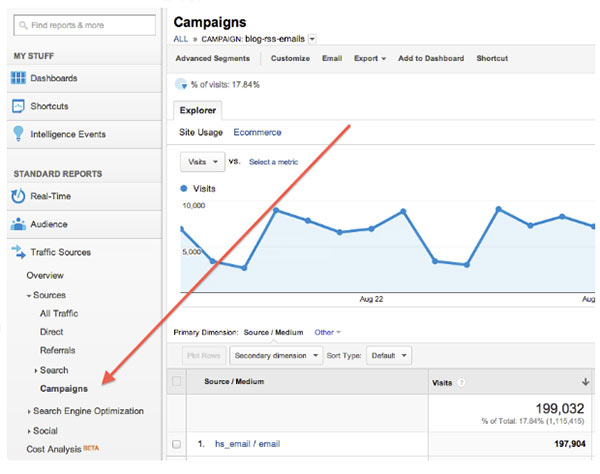This screenshot has width=600, height=474.
Task: Click the Real-Time clock icon
Action: point(18,196)
